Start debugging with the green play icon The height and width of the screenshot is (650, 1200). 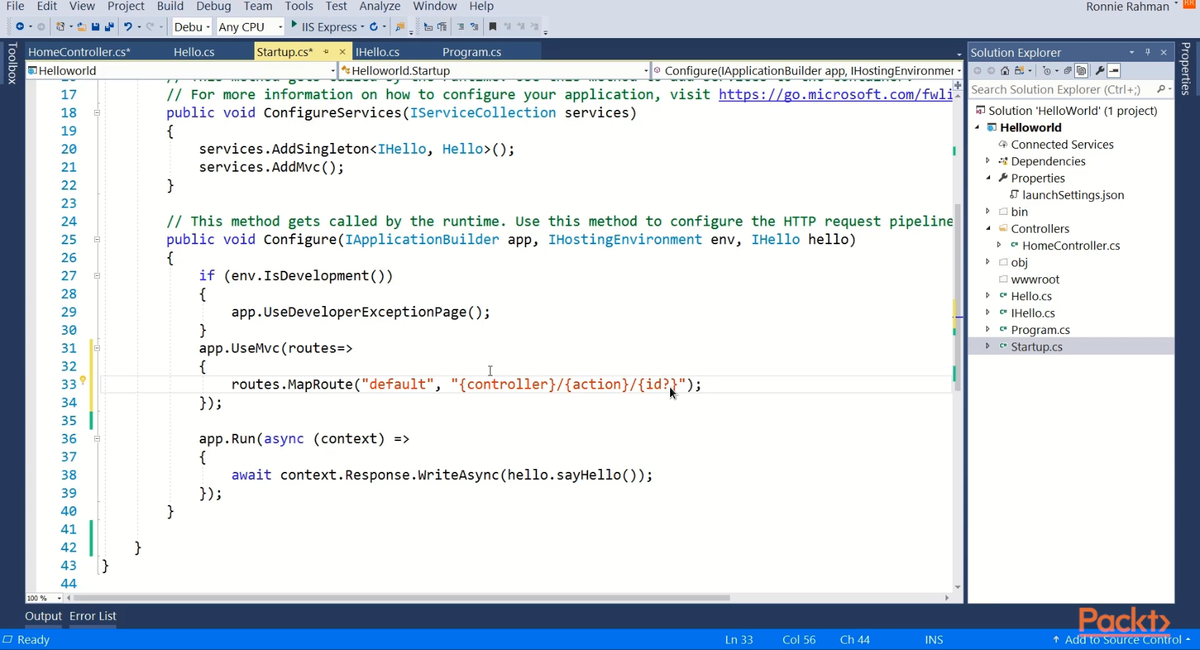click(294, 26)
